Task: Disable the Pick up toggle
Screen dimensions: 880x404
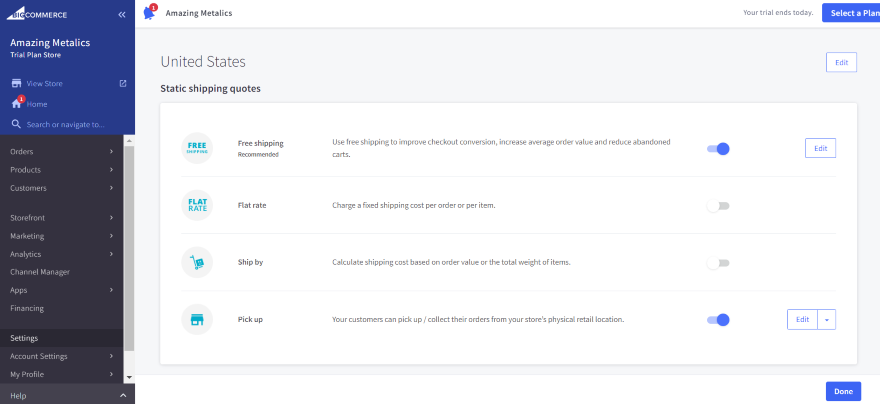Action: coord(718,320)
